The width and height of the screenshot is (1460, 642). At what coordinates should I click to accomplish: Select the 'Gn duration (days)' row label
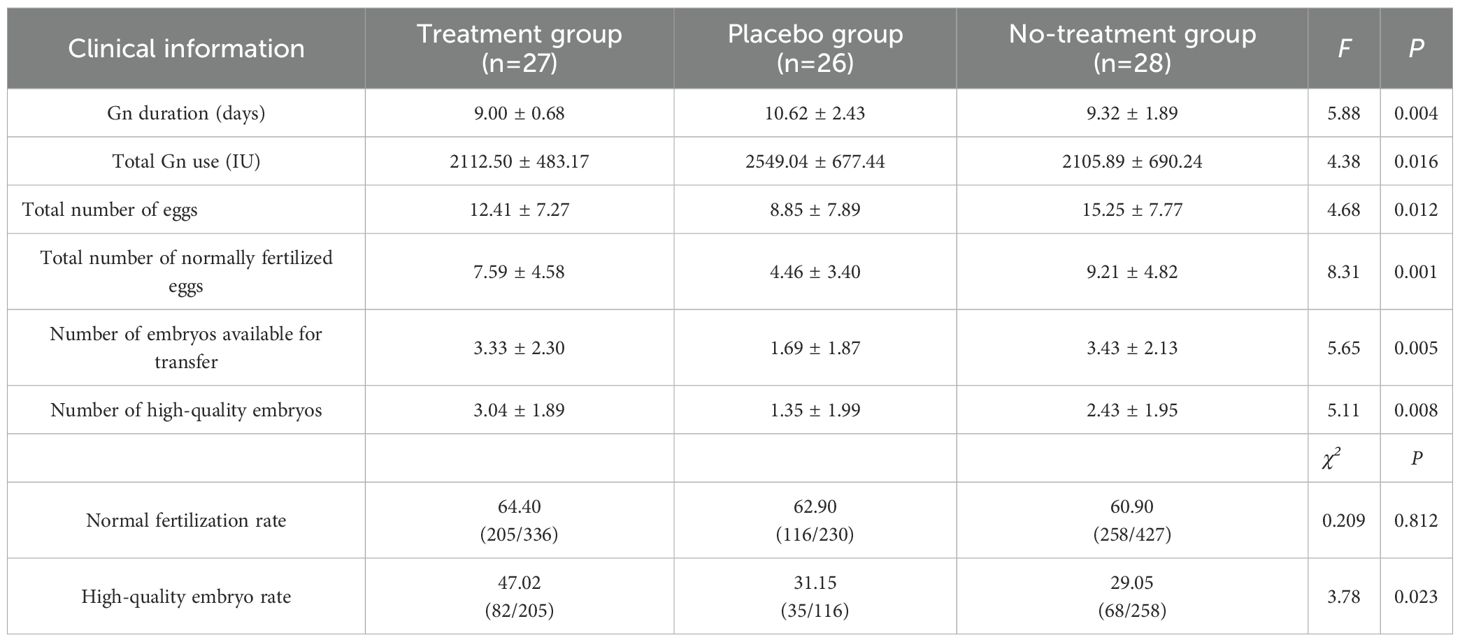point(187,114)
